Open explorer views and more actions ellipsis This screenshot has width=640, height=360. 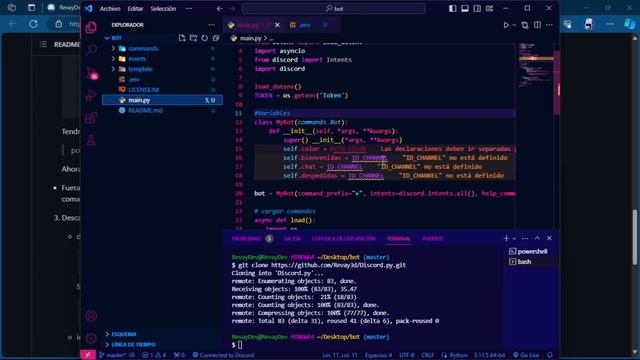point(211,25)
